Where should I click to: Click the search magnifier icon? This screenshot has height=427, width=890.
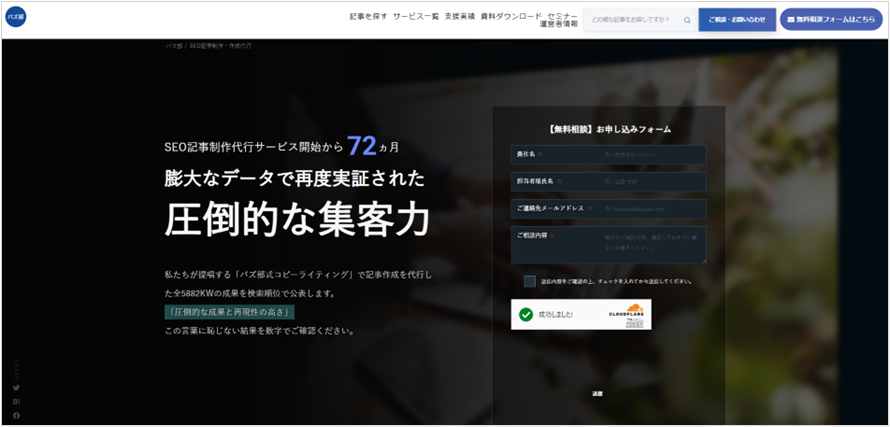tap(687, 20)
